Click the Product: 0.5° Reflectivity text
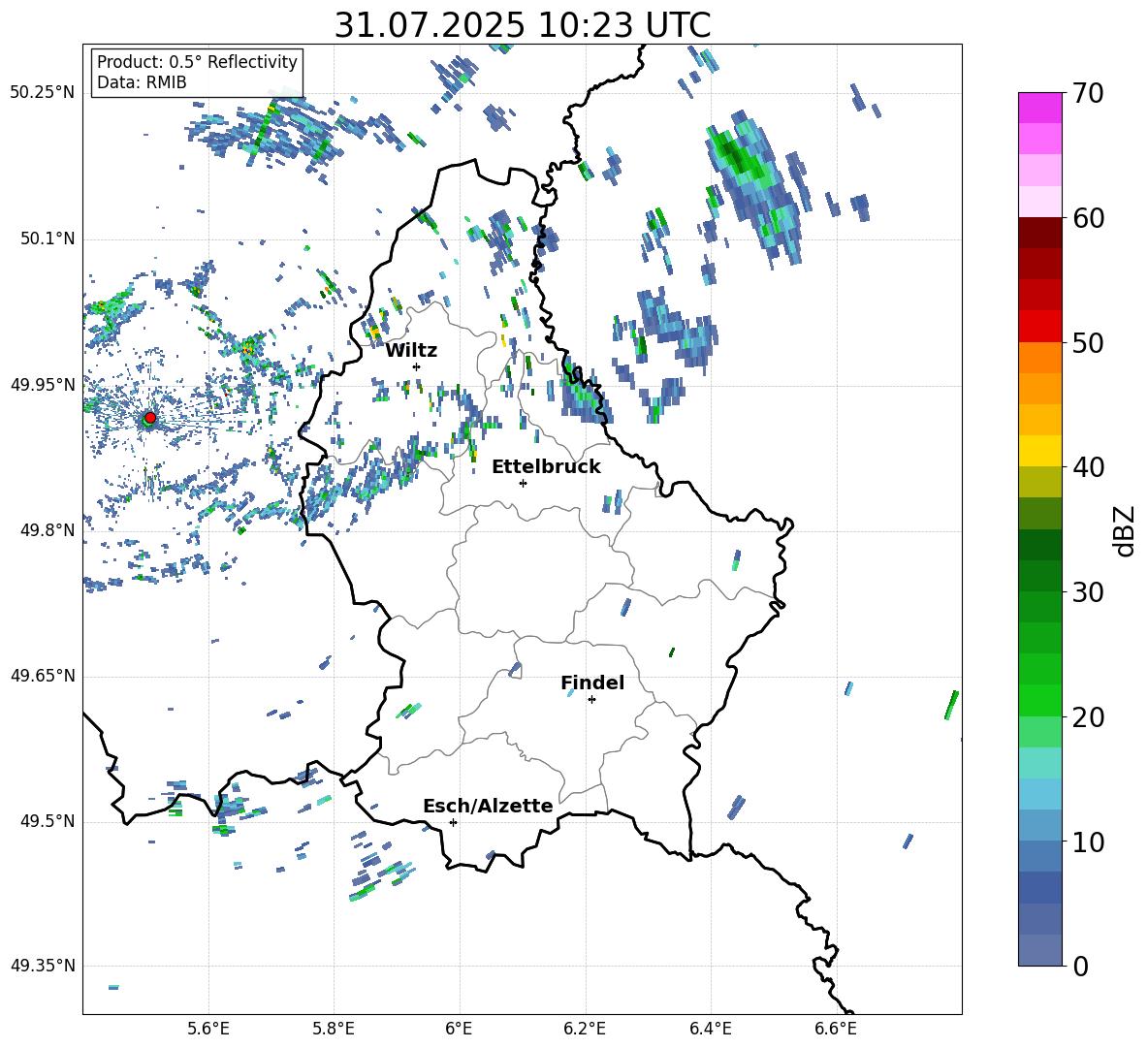The image size is (1148, 1048). point(197,62)
